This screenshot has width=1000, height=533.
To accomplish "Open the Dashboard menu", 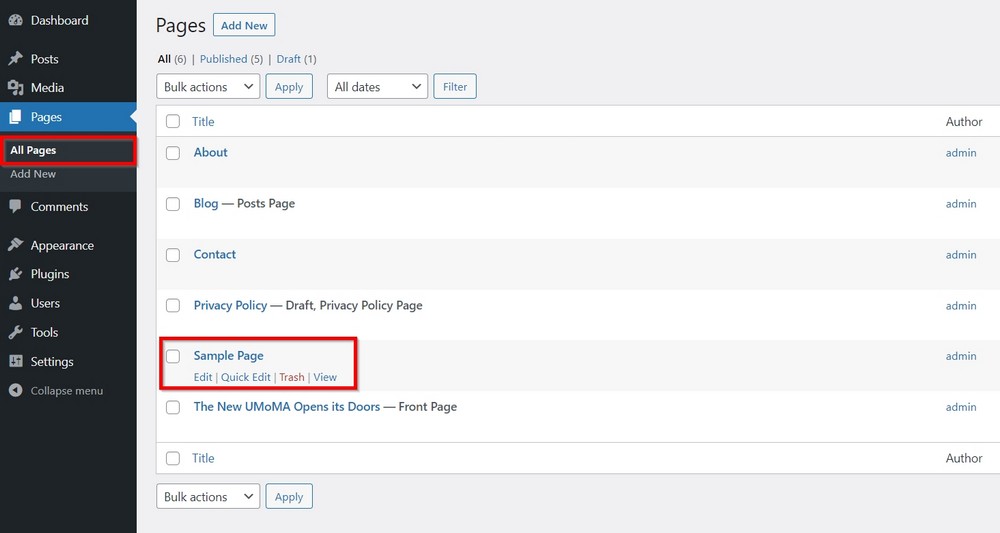I will pos(59,20).
